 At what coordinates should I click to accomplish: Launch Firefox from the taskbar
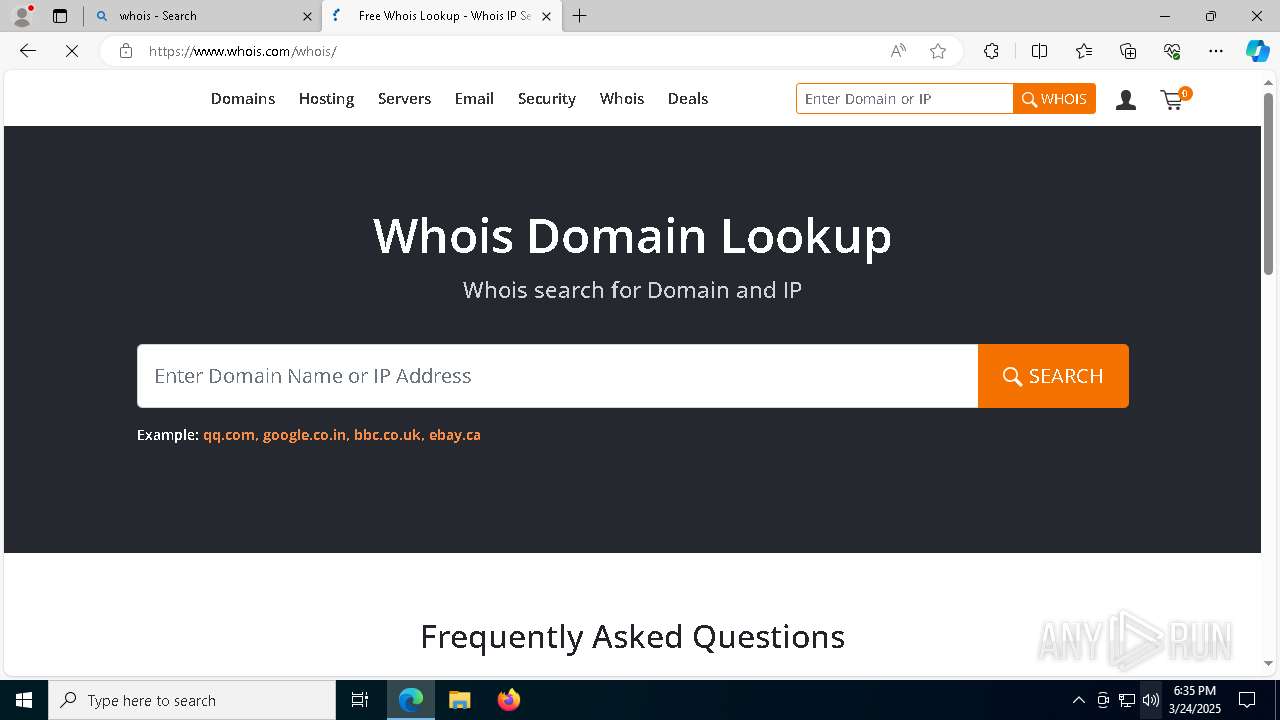click(x=508, y=700)
